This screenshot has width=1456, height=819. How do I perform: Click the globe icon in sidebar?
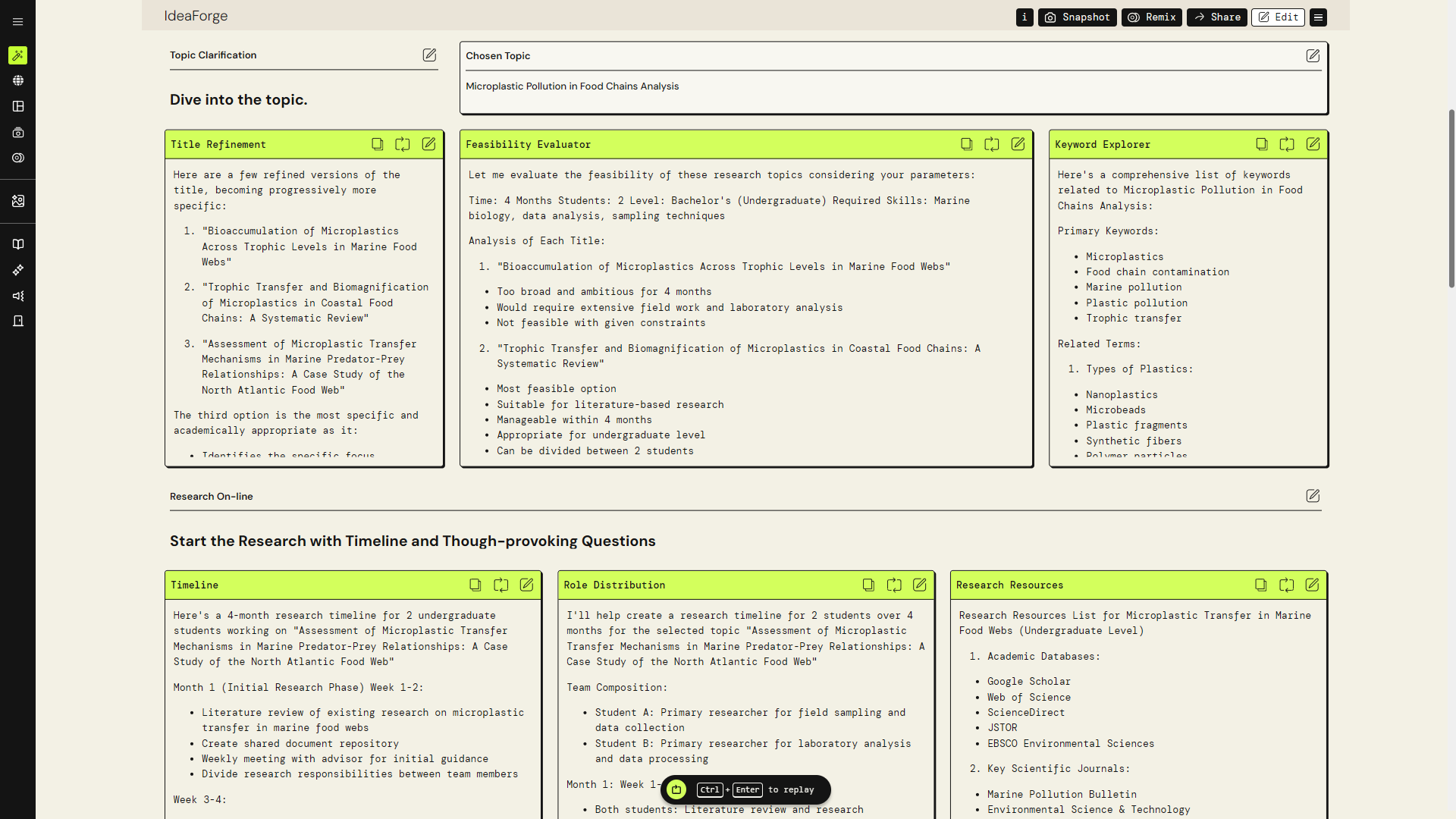(x=17, y=80)
